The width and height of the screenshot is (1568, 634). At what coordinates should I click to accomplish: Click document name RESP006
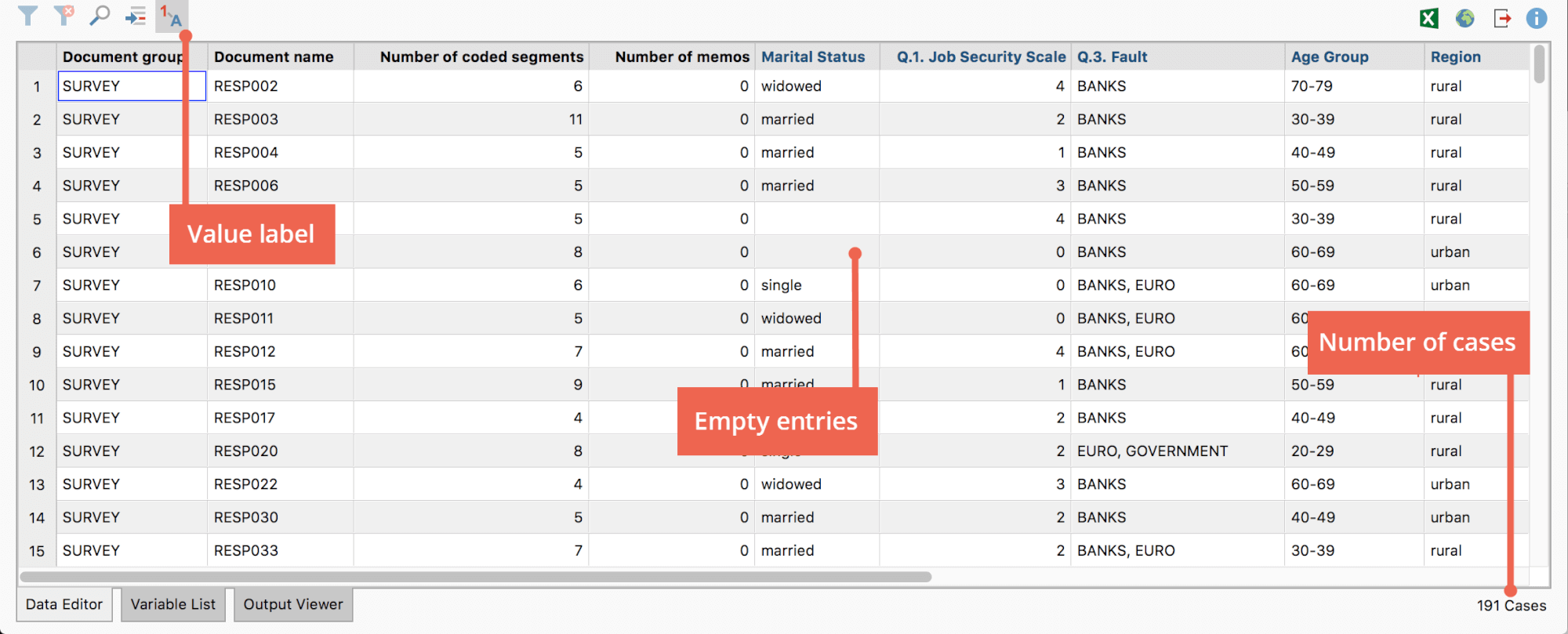coord(246,186)
